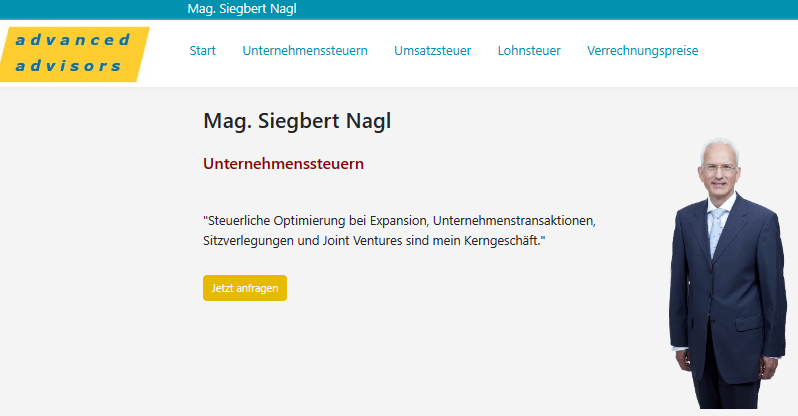This screenshot has height=416, width=798.
Task: Select the Umsatzsteuer menu item
Action: click(x=432, y=50)
